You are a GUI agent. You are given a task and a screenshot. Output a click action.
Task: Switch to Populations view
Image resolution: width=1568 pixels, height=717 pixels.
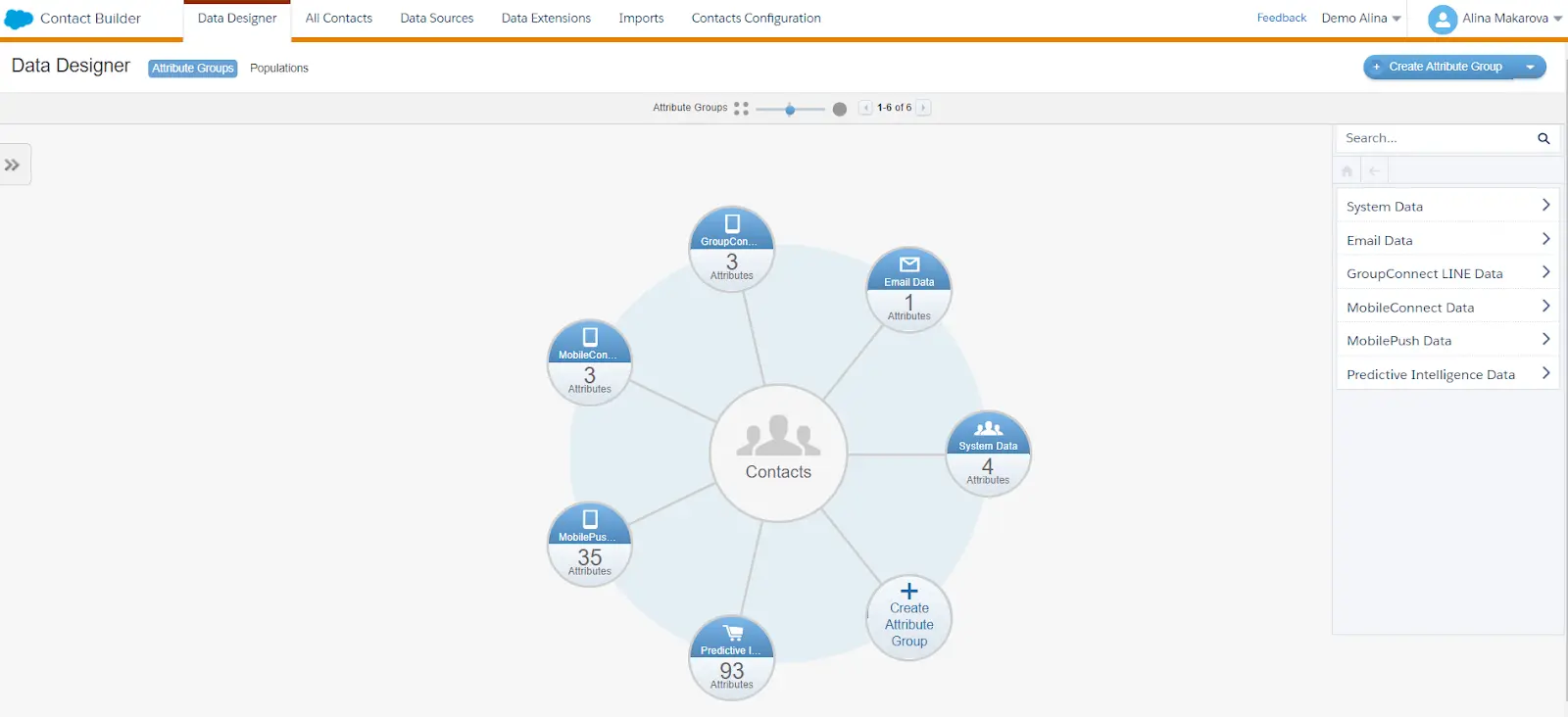(279, 69)
